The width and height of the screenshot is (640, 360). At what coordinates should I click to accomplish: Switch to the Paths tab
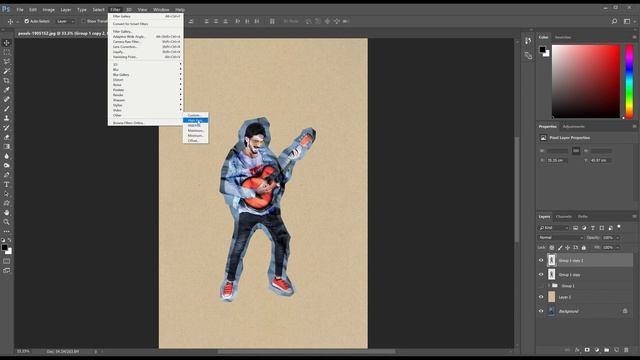(x=583, y=216)
